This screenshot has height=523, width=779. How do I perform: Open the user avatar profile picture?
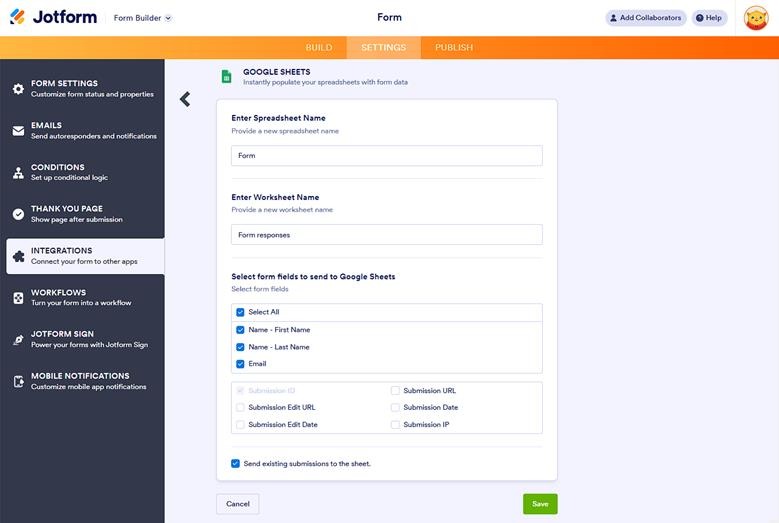[x=756, y=18]
